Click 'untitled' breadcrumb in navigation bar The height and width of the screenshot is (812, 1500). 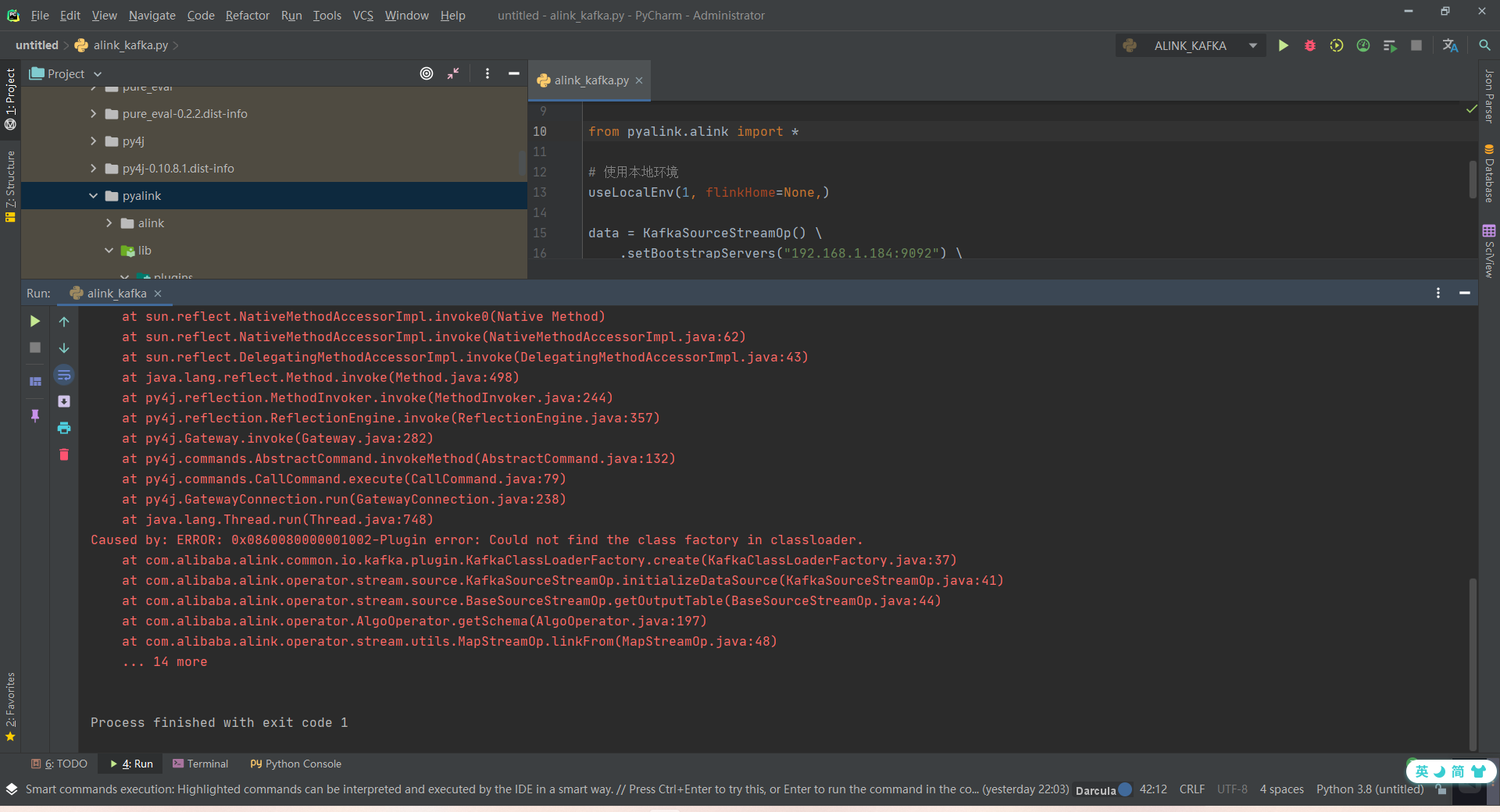(x=37, y=45)
